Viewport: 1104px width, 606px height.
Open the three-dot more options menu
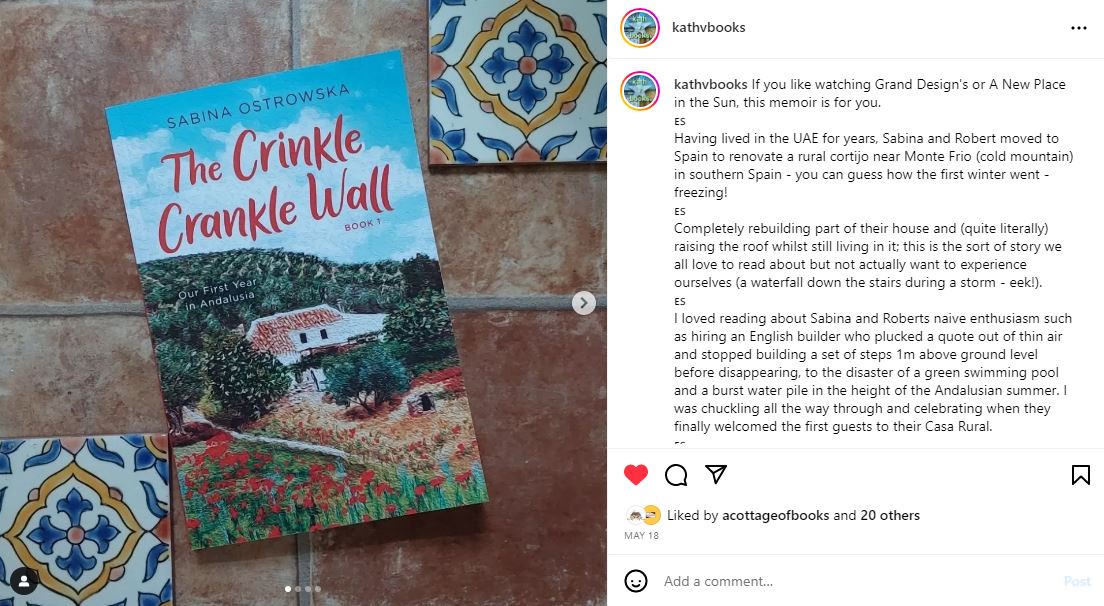pyautogui.click(x=1079, y=28)
